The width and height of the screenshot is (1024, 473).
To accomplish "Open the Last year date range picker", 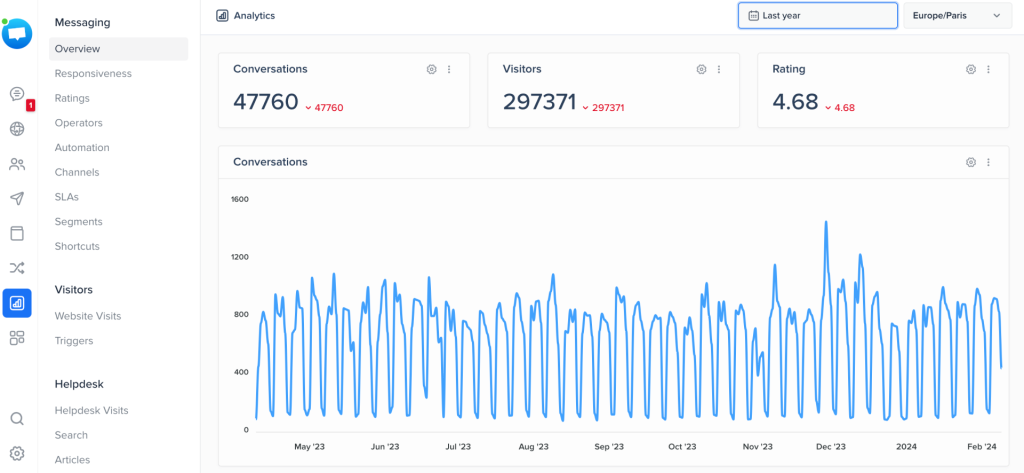I will pos(818,16).
